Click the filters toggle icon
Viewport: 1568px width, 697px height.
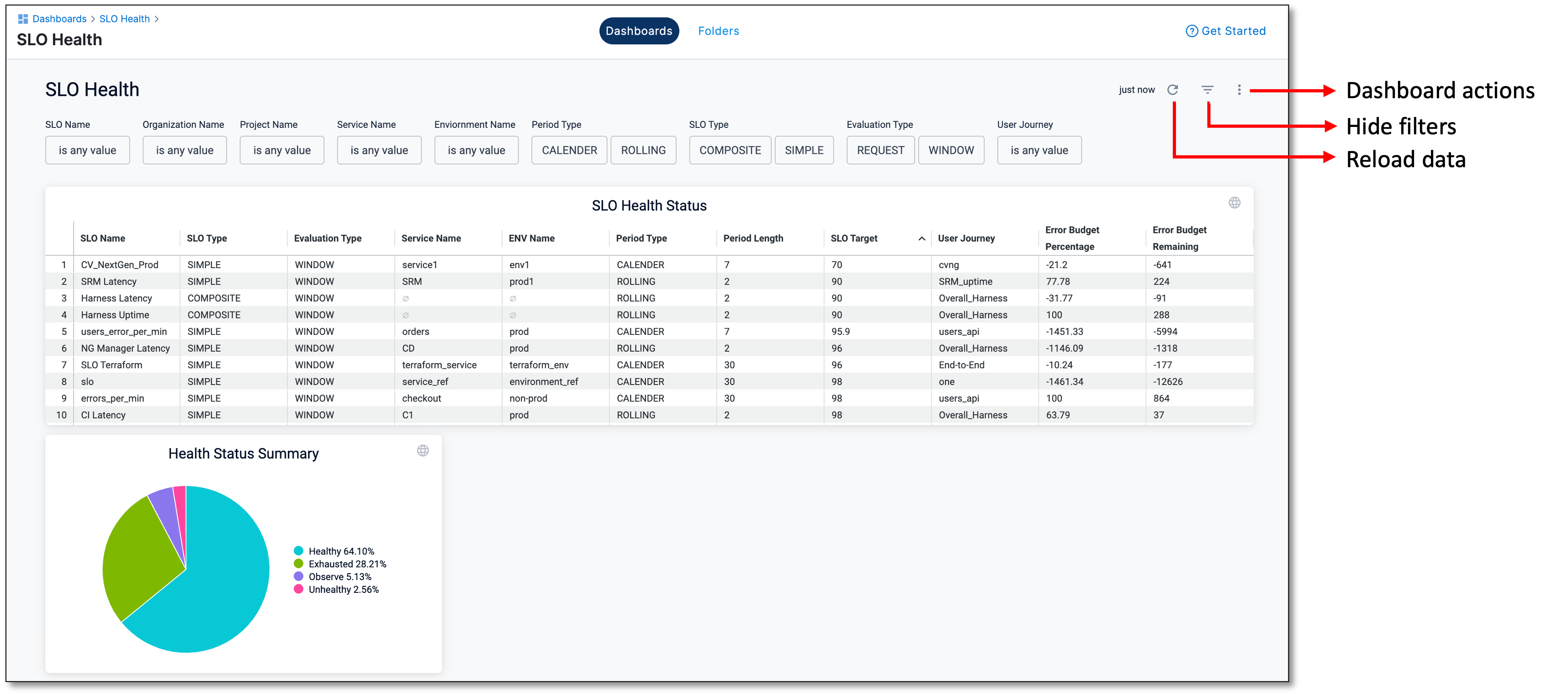1207,90
